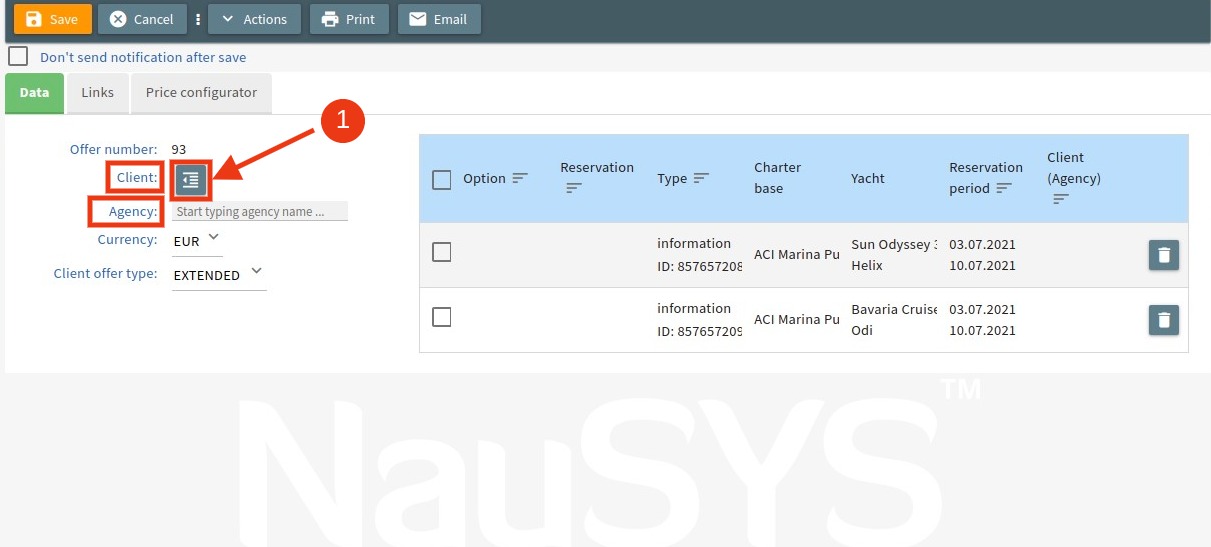The width and height of the screenshot is (1211, 547).
Task: Open the Client offer type EXTENDED dropdown
Action: [219, 274]
